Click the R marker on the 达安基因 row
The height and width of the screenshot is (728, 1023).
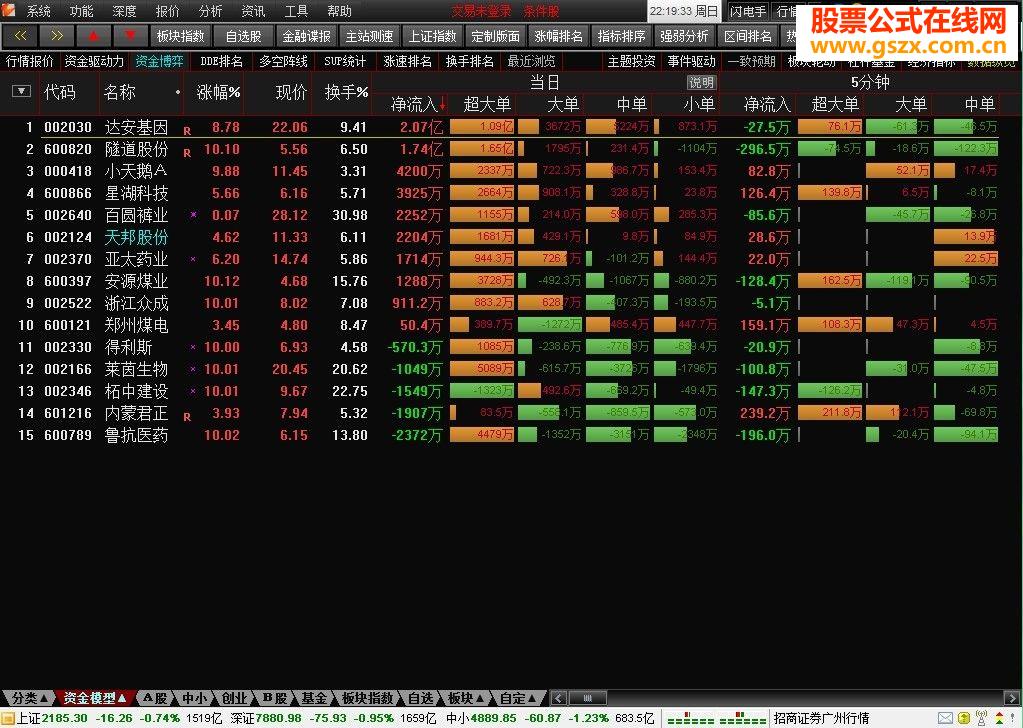point(187,131)
